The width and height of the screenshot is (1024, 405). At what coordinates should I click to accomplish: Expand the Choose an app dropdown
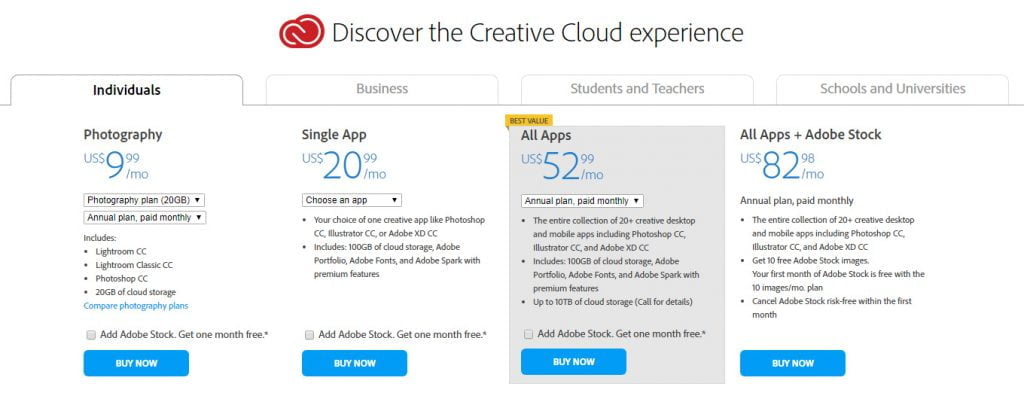pyautogui.click(x=351, y=200)
